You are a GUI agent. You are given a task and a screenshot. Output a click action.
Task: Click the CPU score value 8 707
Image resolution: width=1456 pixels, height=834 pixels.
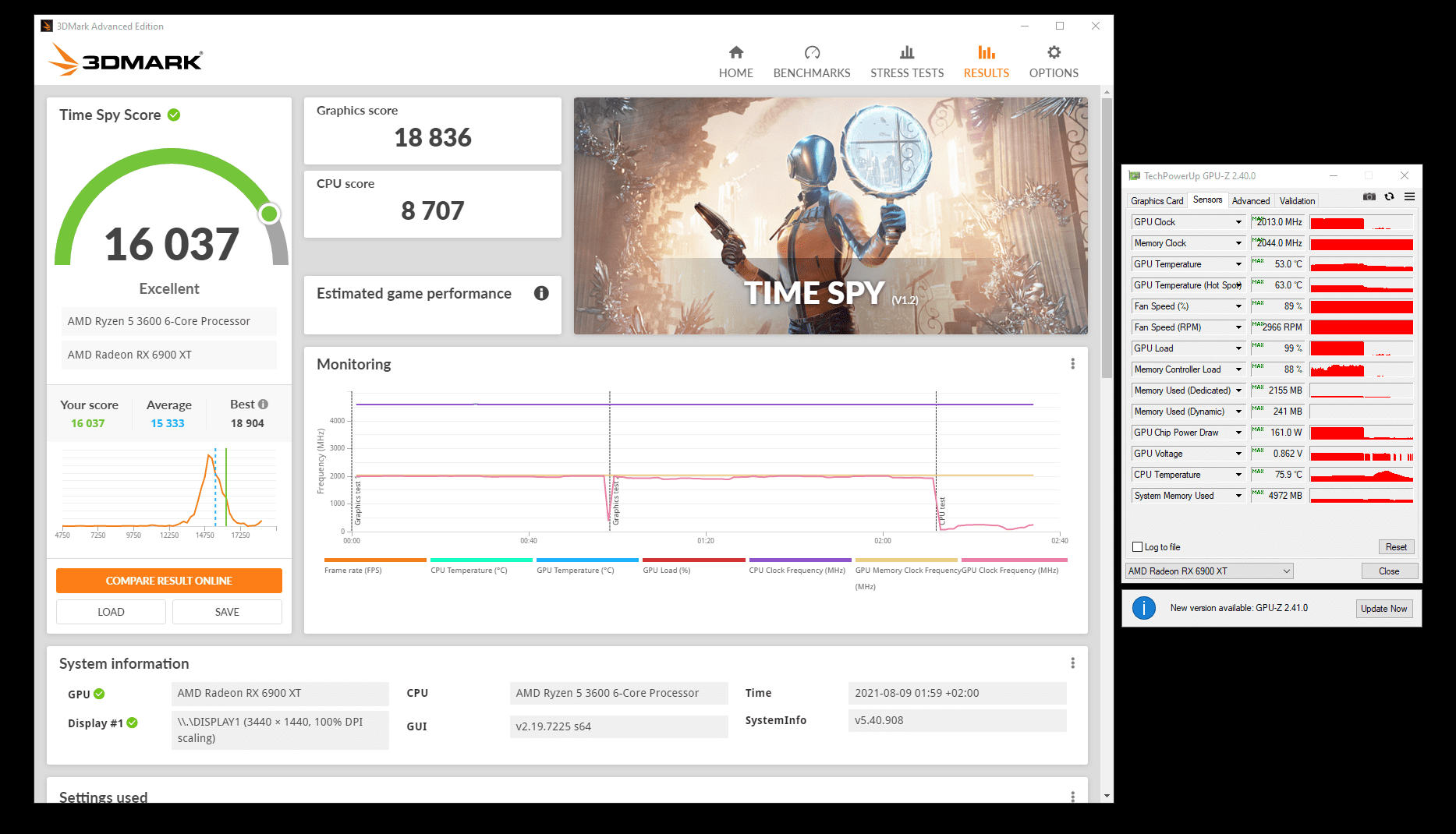point(433,210)
